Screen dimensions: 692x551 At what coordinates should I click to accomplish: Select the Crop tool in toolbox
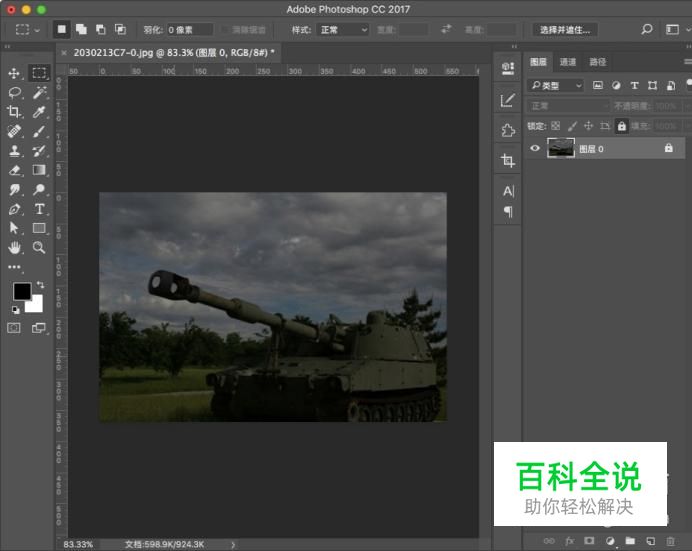[14, 112]
